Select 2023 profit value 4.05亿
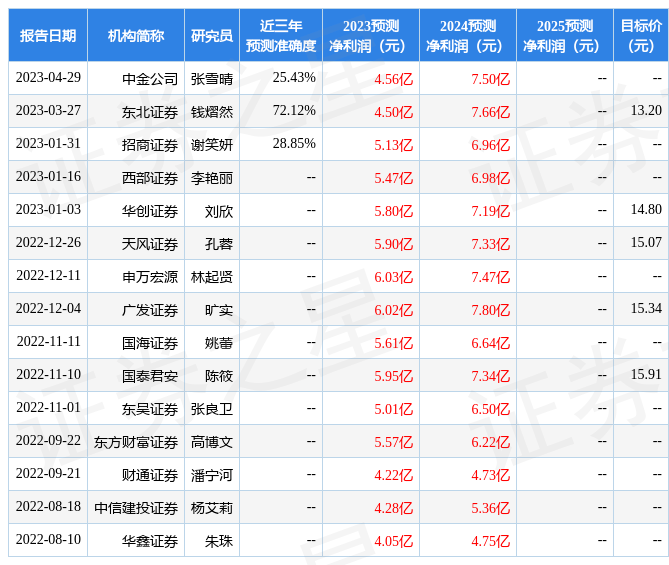The height and width of the screenshot is (565, 669). coord(393,541)
